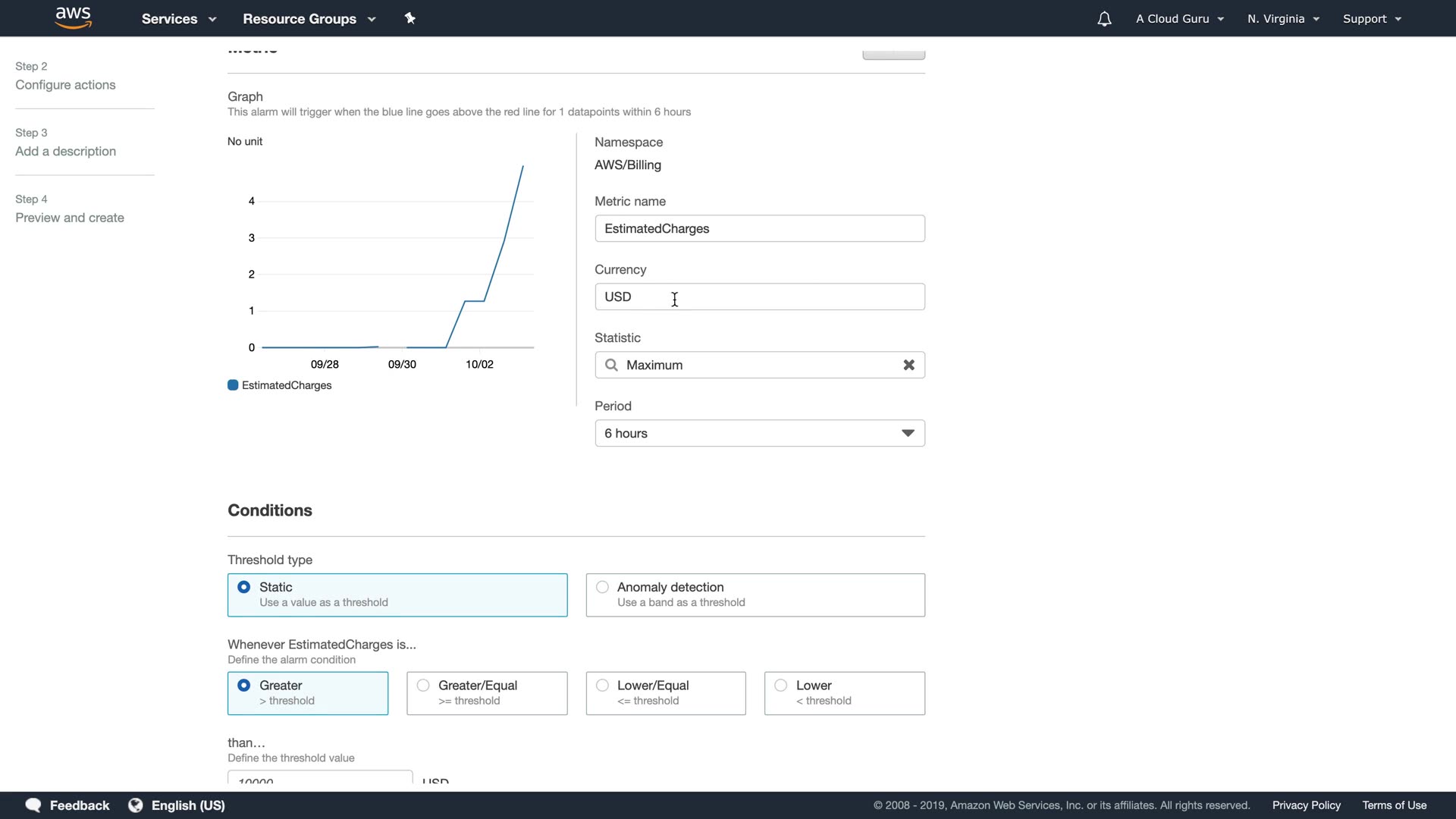Screen dimensions: 1456x819
Task: Choose the Lower/Equal condition
Action: coord(602,686)
